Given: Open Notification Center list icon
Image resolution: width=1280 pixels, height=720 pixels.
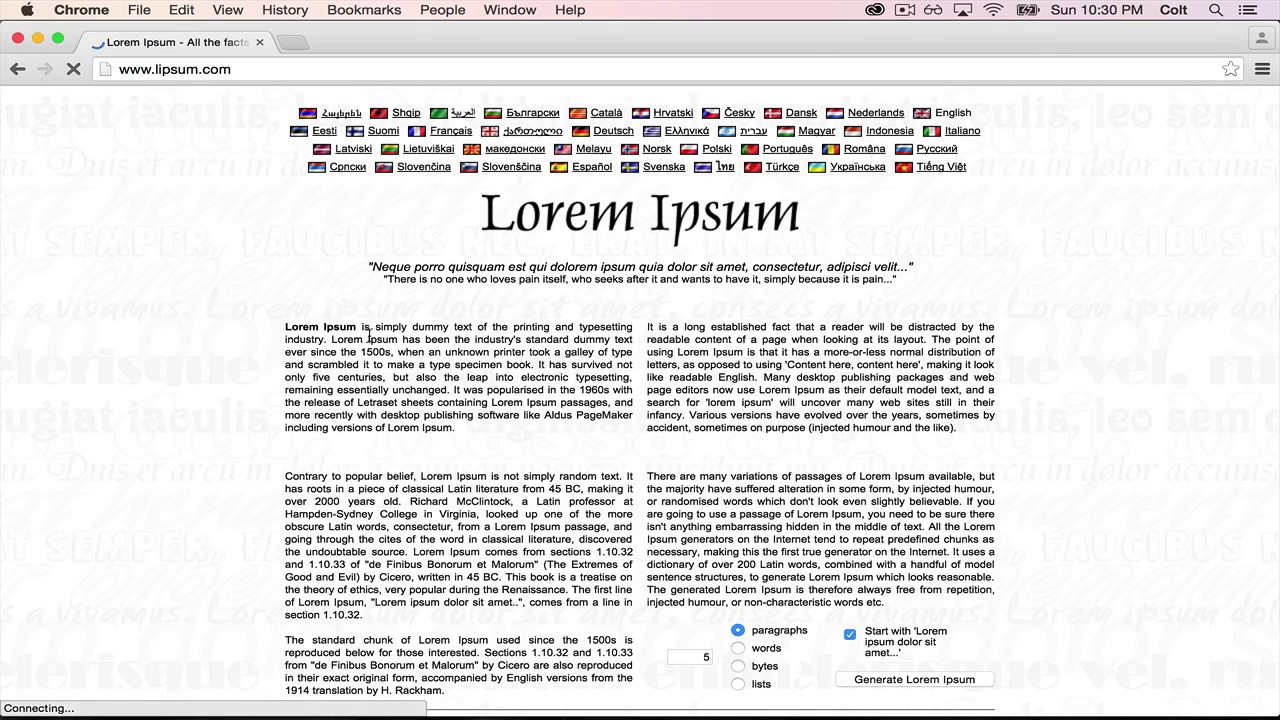Looking at the screenshot, I should [x=1248, y=10].
